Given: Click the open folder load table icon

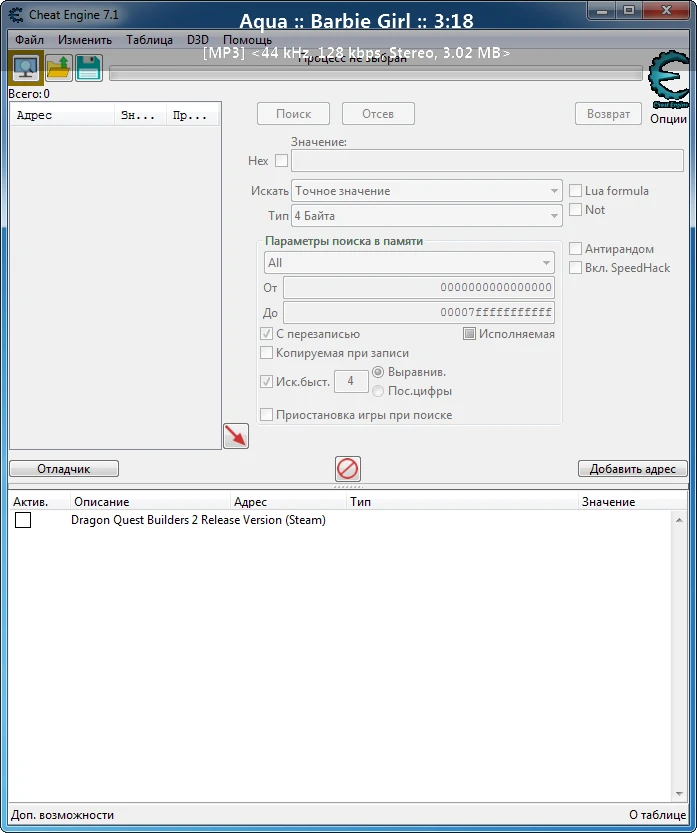Looking at the screenshot, I should [x=58, y=68].
